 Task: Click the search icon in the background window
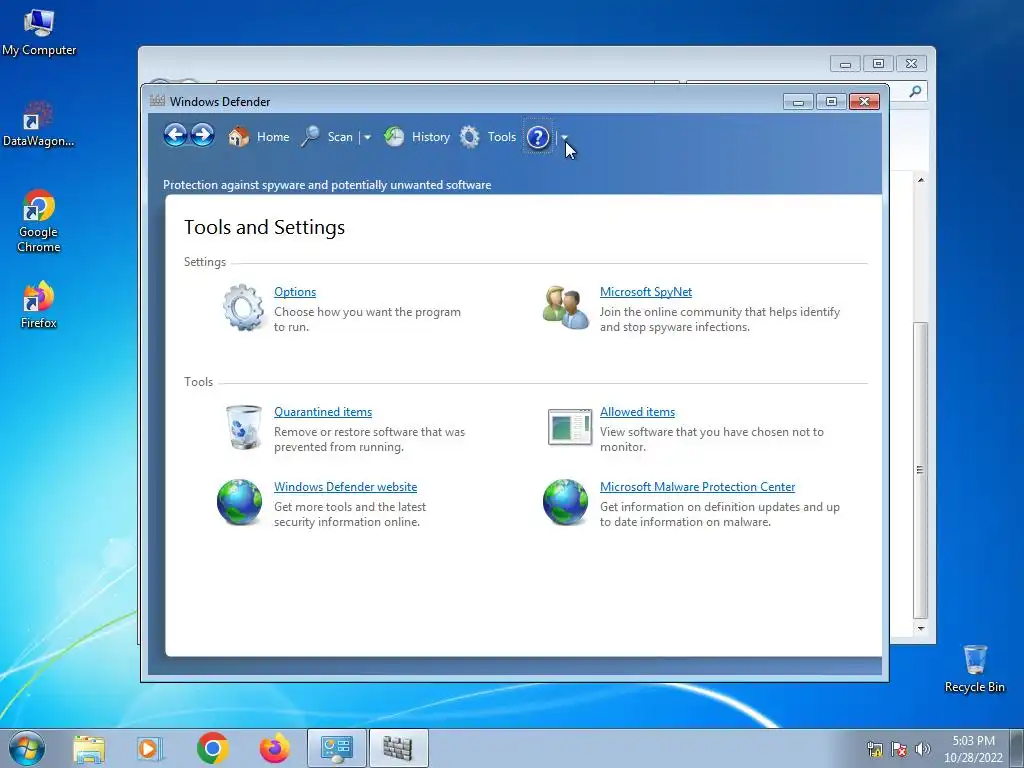916,91
